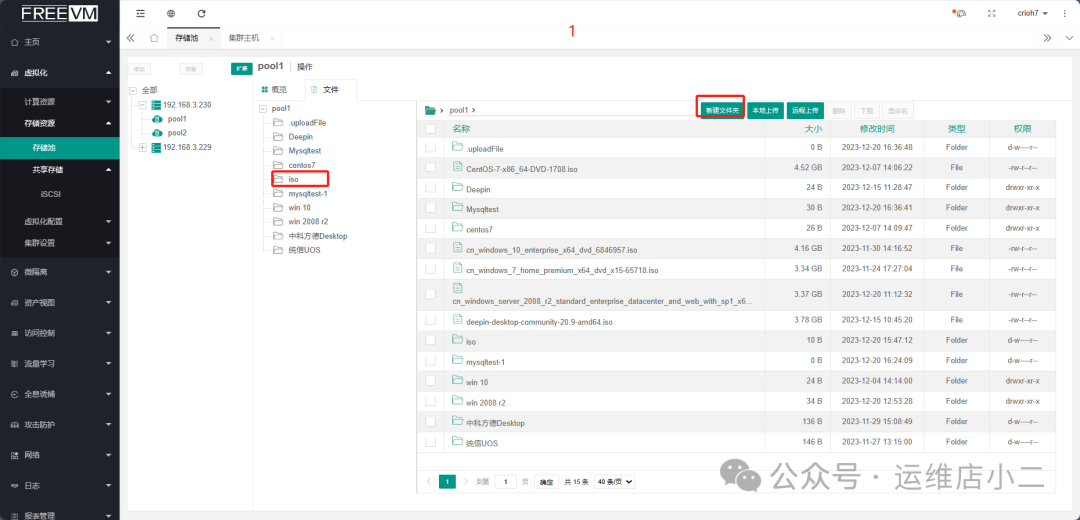Check the centos7 row checkbox
Screen dimensions: 1080x520
tap(430, 228)
